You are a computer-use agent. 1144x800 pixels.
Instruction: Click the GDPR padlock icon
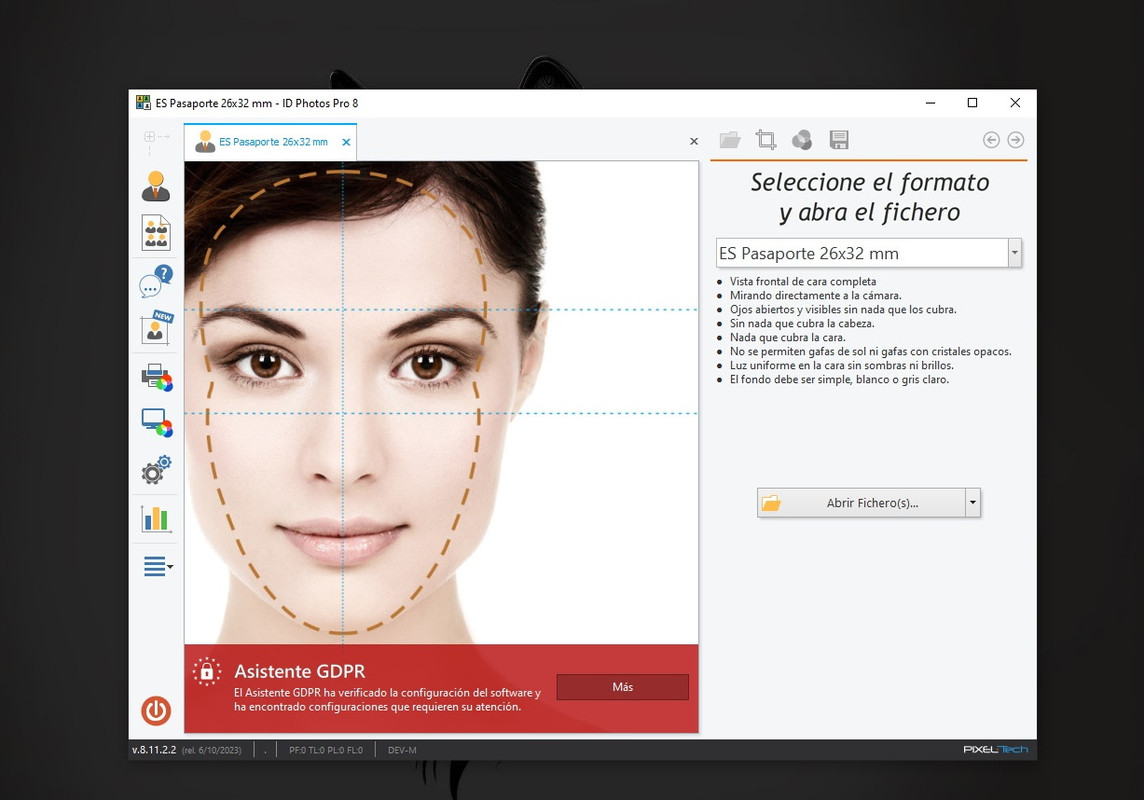pos(206,672)
